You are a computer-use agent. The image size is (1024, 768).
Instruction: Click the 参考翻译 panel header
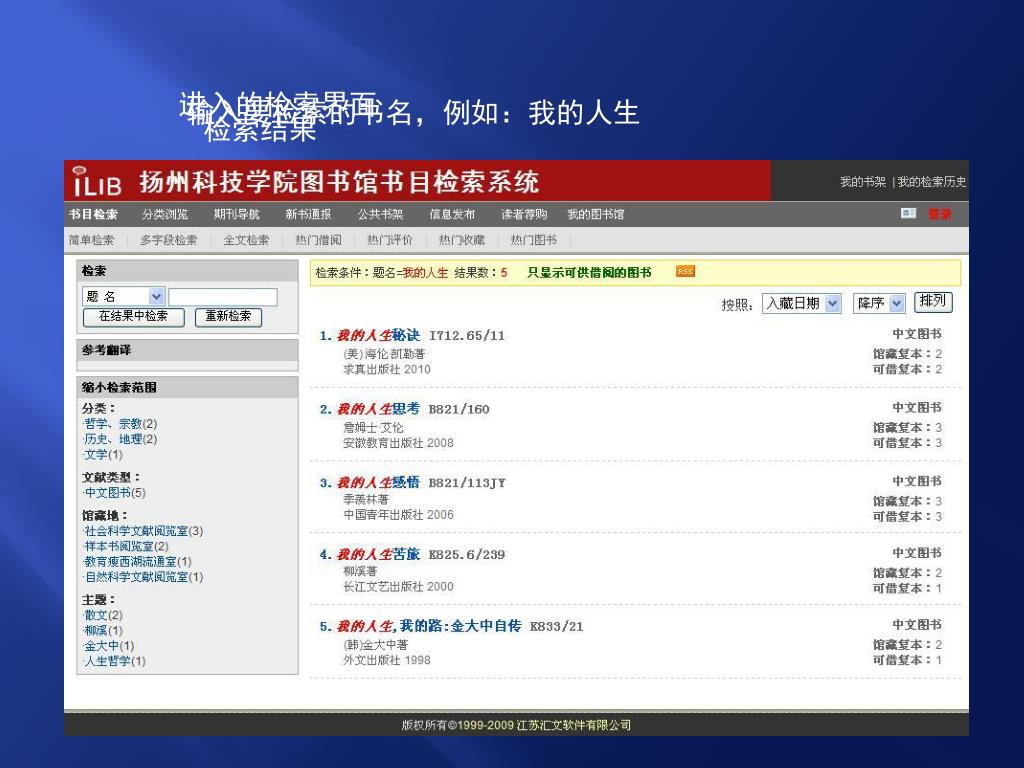click(187, 350)
